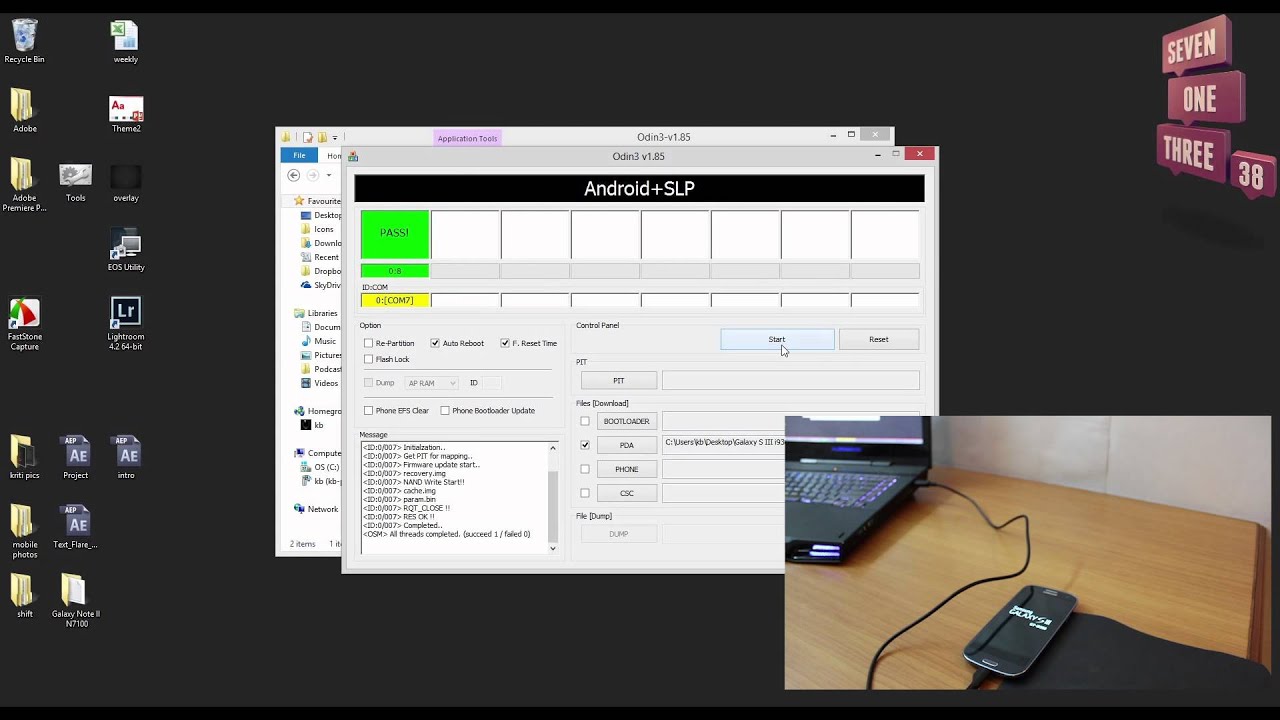1280x720 pixels.
Task: Open the File tab in Explorer
Action: tap(299, 155)
